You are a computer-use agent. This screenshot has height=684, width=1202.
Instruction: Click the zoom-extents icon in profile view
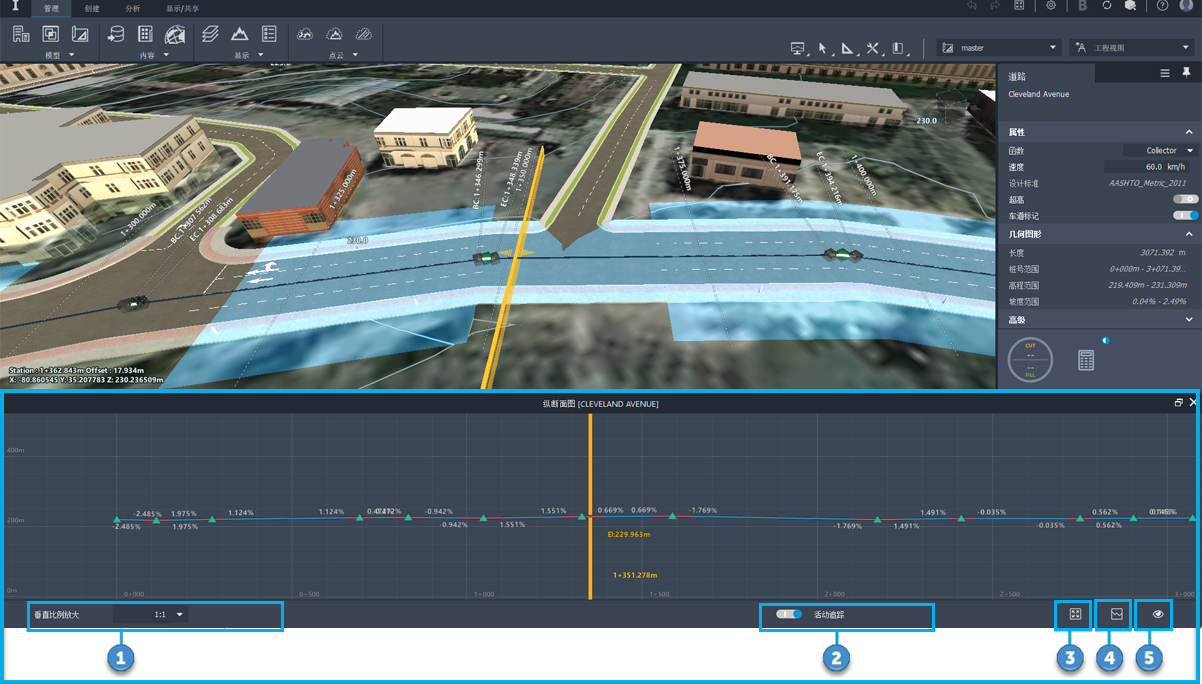[x=1074, y=614]
